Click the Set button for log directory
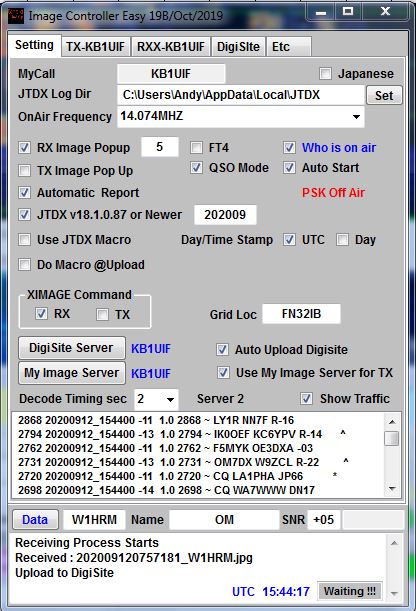The height and width of the screenshot is (611, 416). (x=384, y=95)
